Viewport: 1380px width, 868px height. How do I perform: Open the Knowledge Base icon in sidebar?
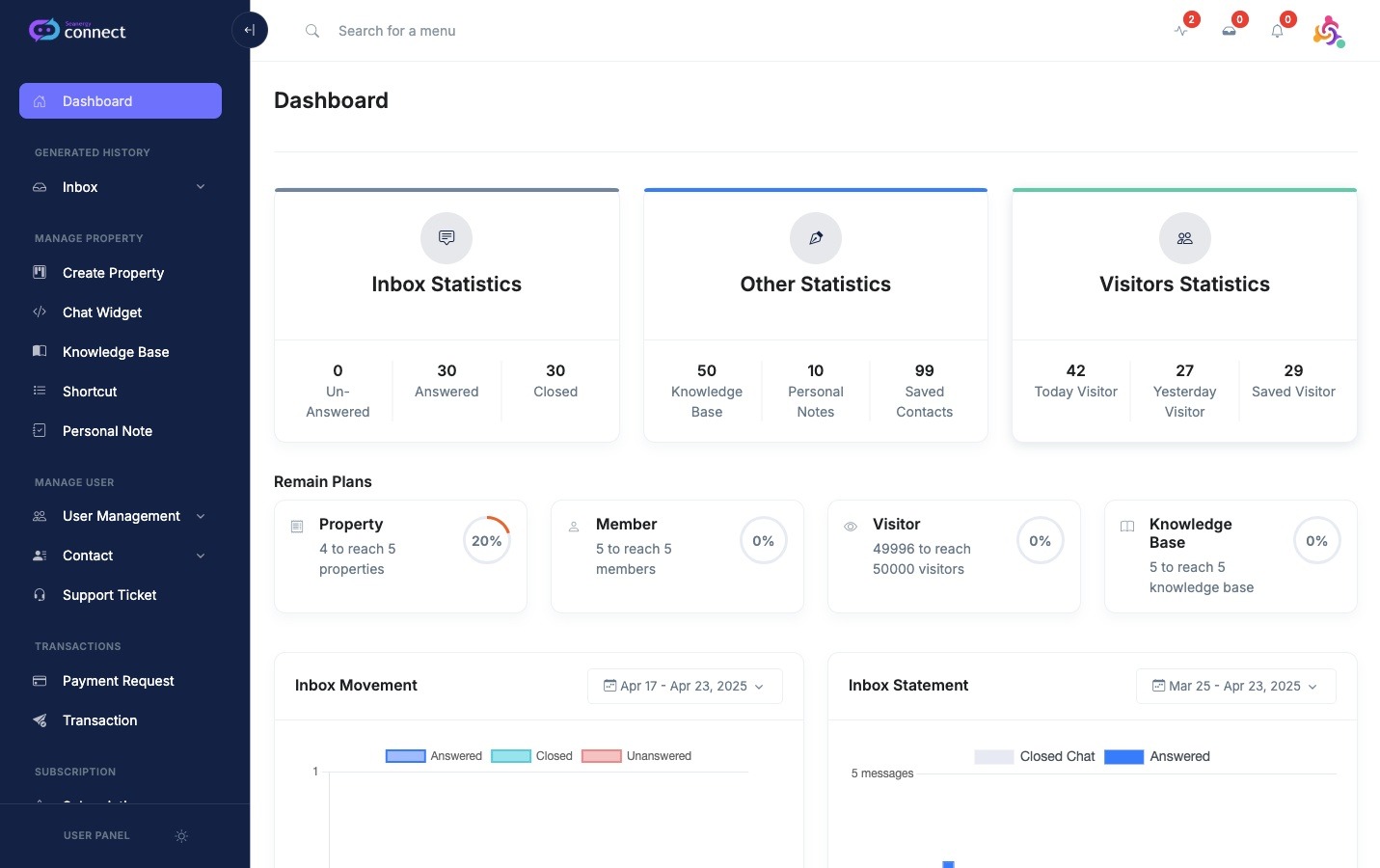pos(39,351)
